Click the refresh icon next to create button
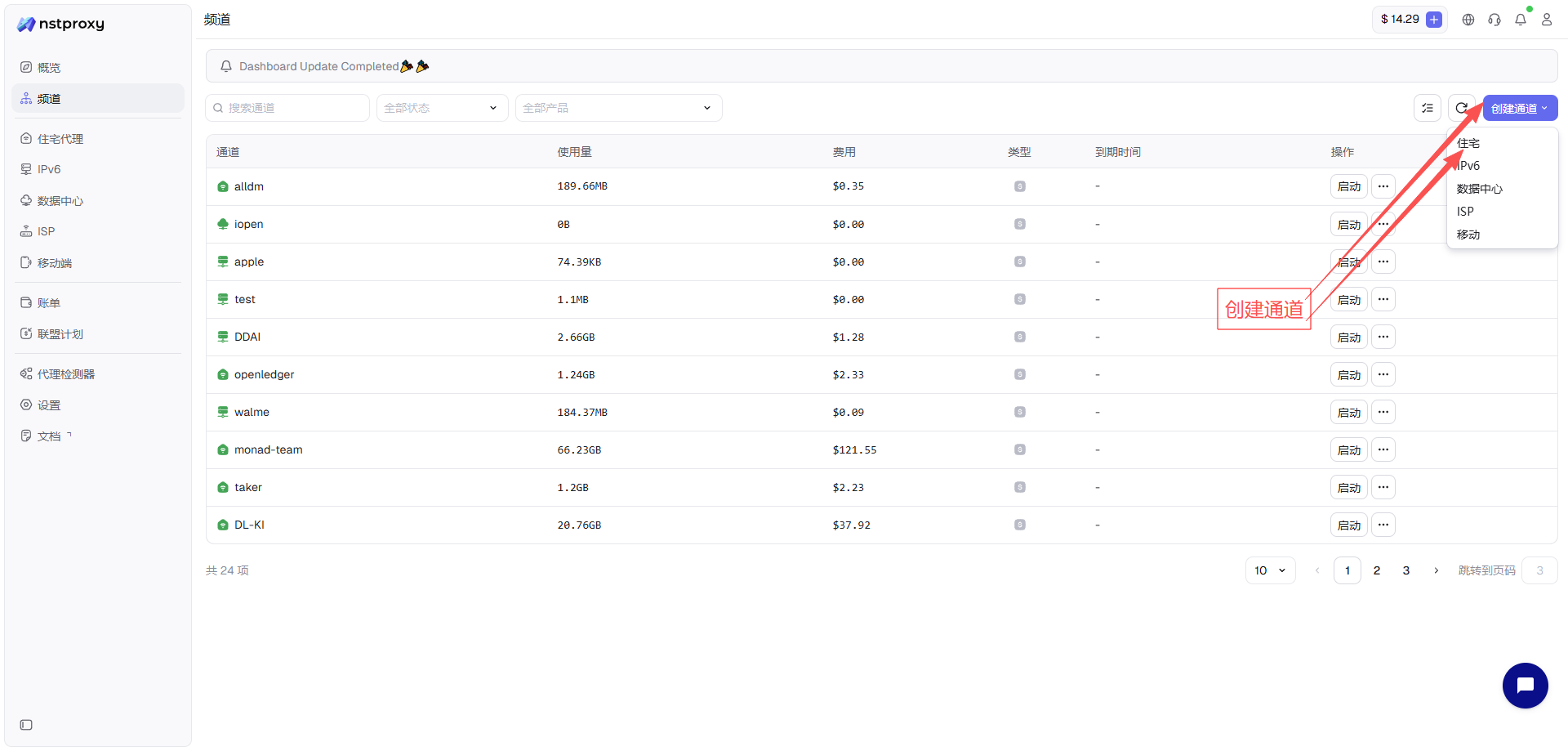1568x751 pixels. pyautogui.click(x=1460, y=108)
